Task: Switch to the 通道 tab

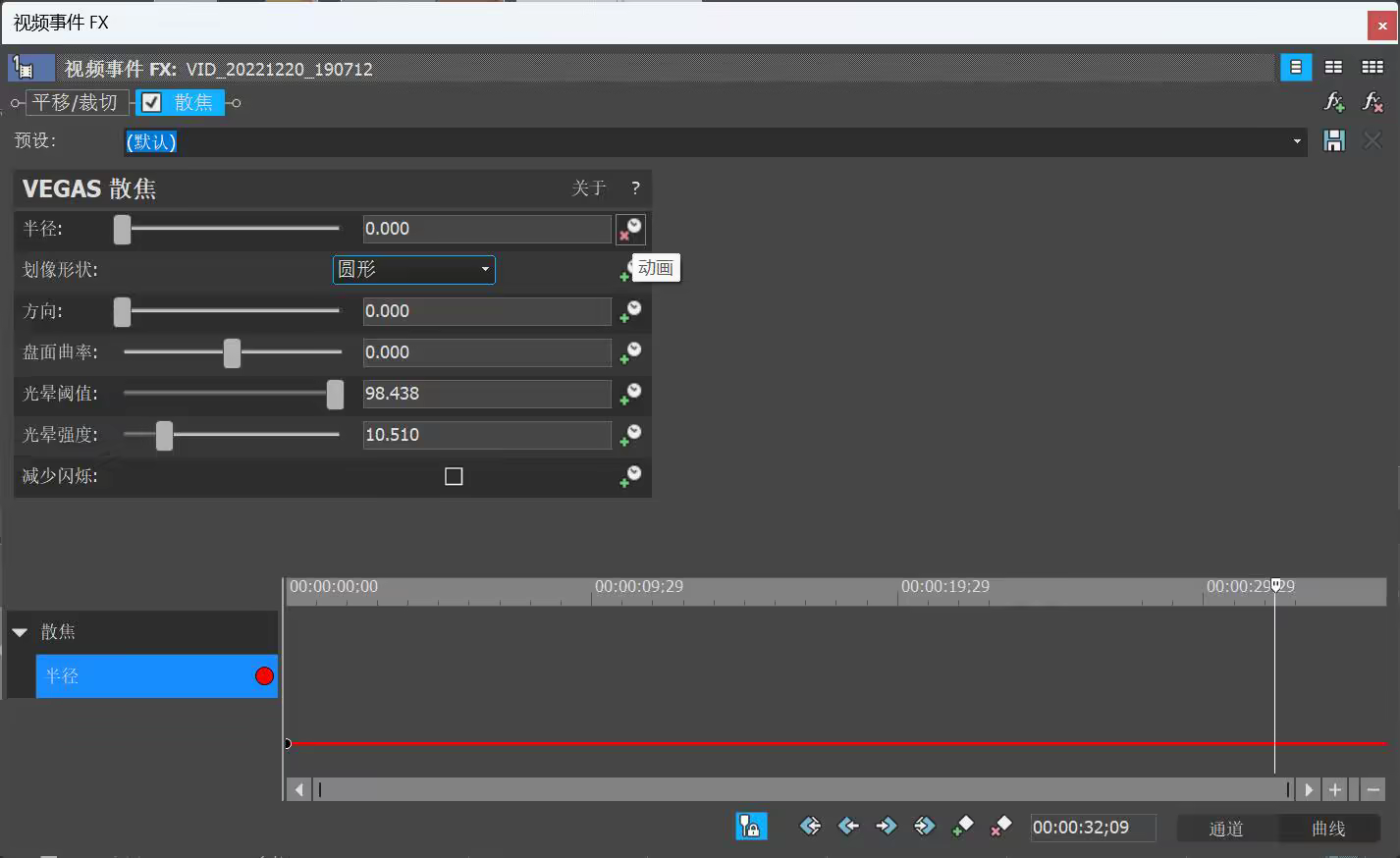Action: (1225, 829)
